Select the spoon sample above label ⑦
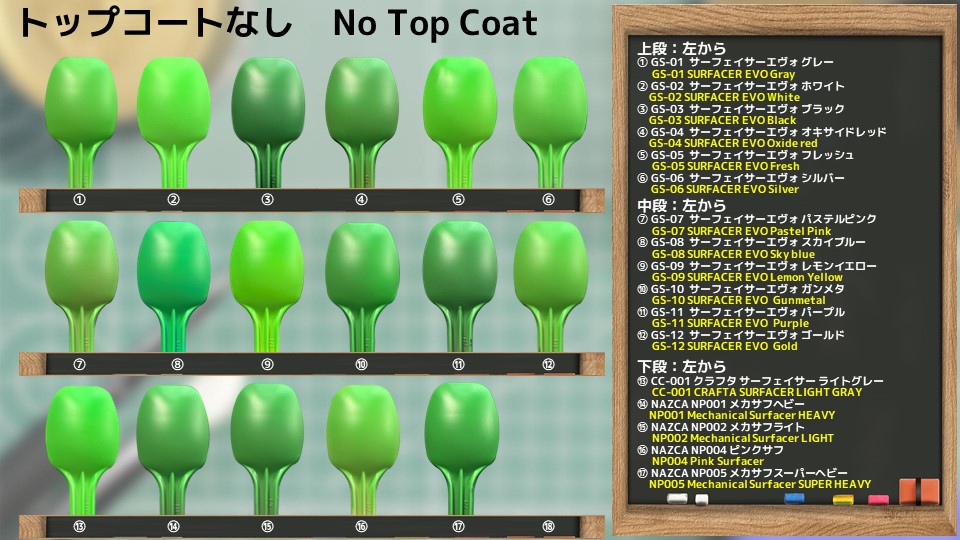Viewport: 960px width, 540px height. tap(81, 287)
